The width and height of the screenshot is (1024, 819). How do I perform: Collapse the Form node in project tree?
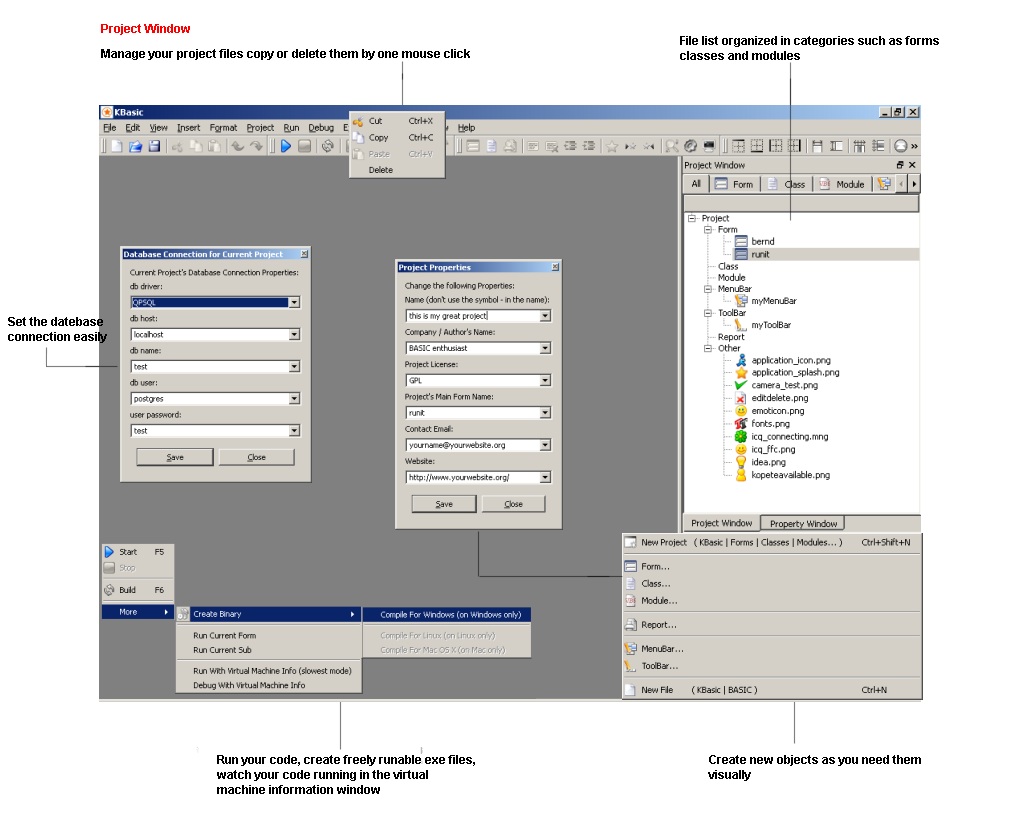click(707, 230)
